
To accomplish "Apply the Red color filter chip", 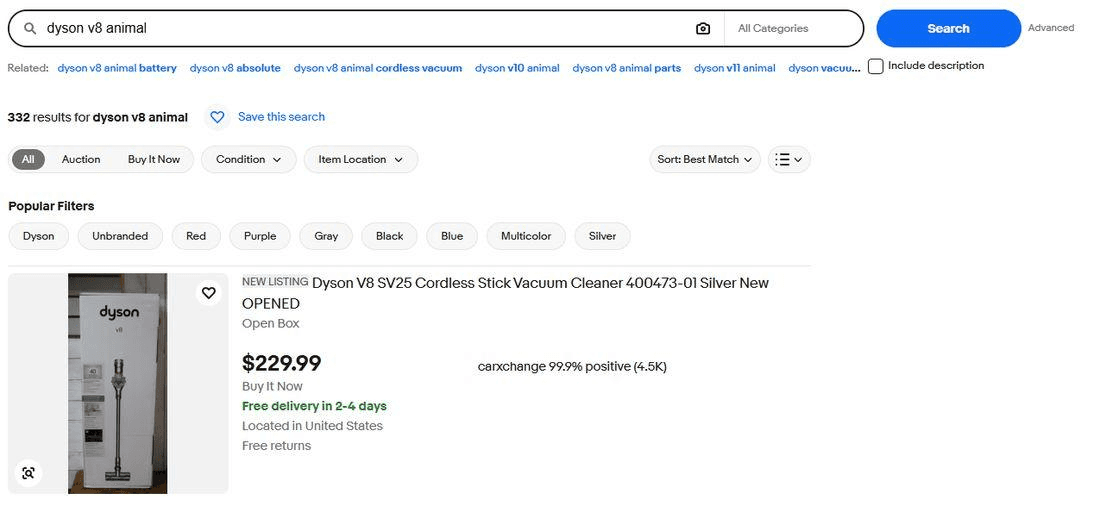I will [196, 237].
